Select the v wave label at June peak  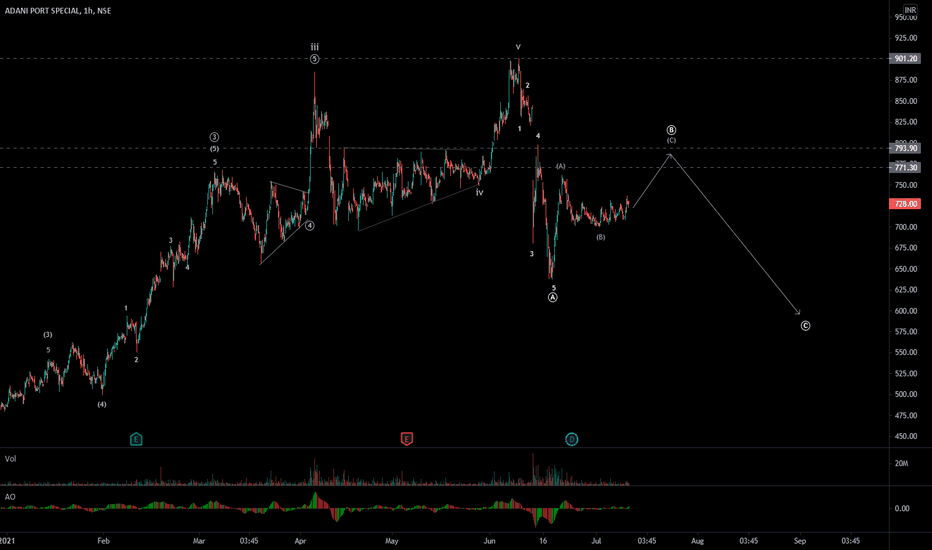click(x=518, y=47)
